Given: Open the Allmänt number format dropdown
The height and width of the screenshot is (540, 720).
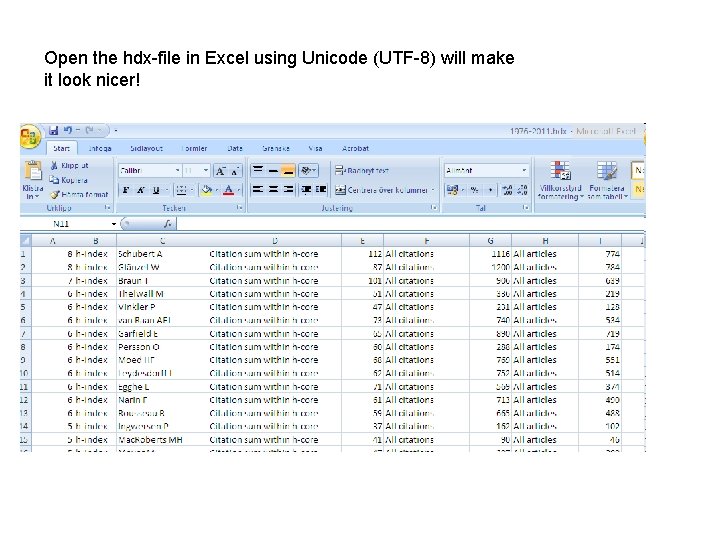Looking at the screenshot, I should (x=524, y=171).
